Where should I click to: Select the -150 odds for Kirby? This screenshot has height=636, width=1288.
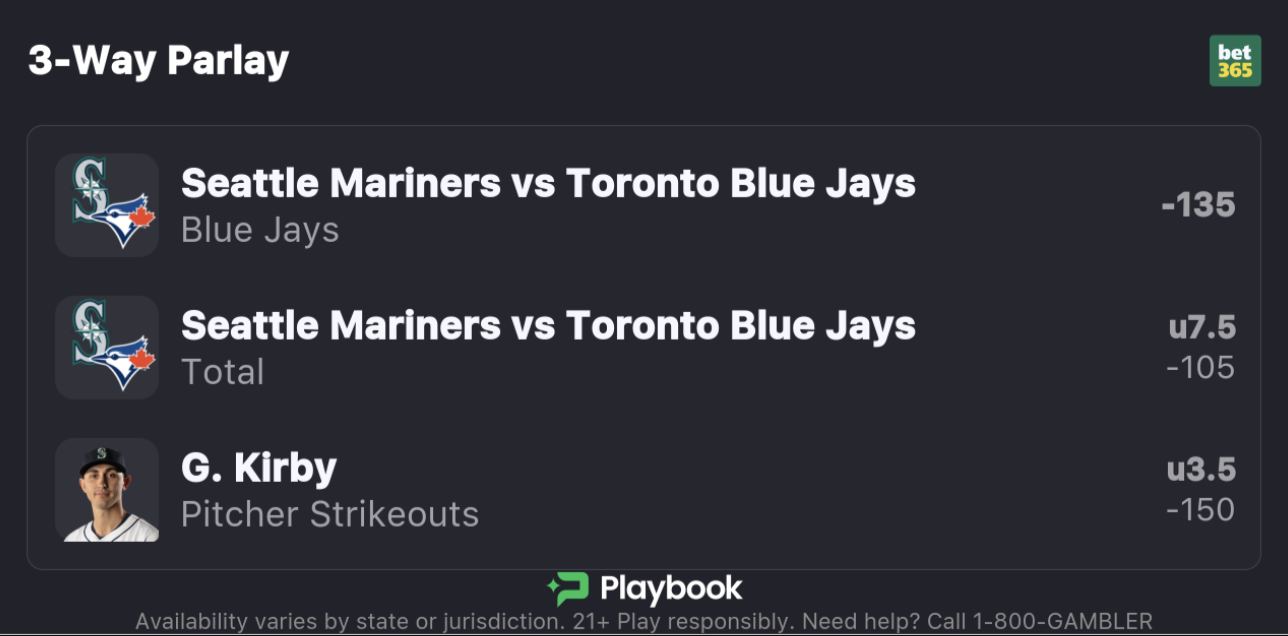pos(1200,510)
